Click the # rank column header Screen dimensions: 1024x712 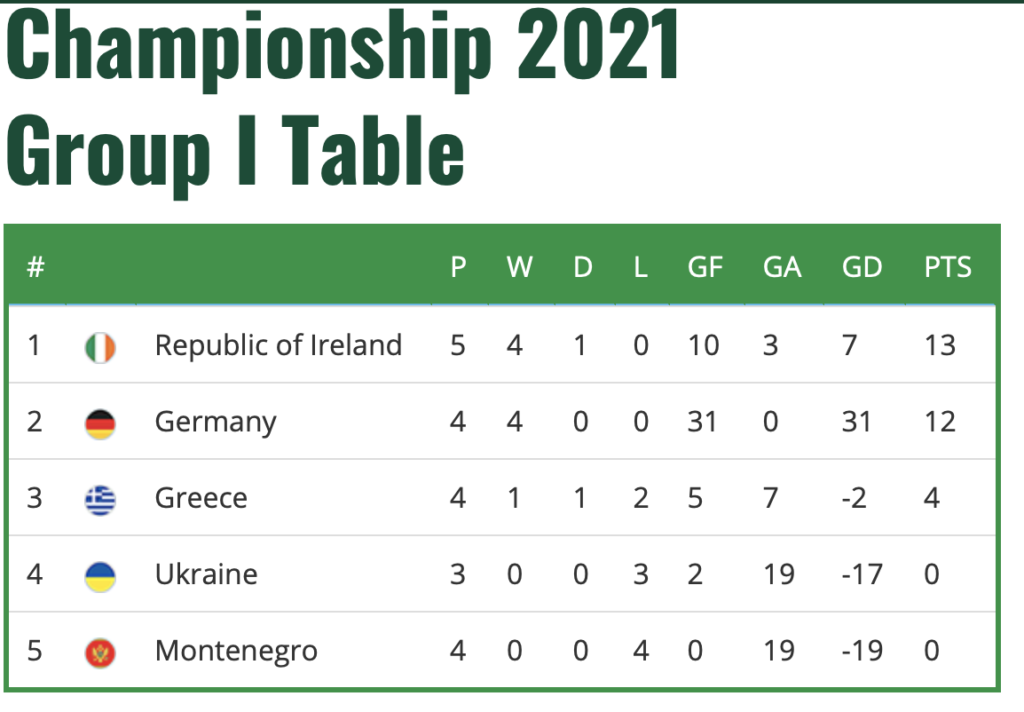[x=35, y=267]
